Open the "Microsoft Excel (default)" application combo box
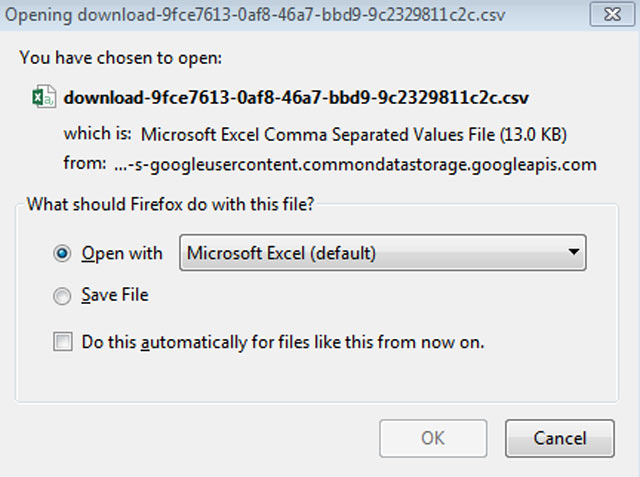 click(x=383, y=253)
